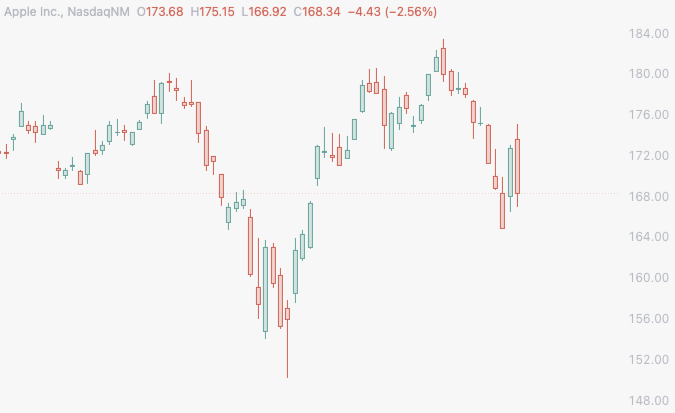Click the 168.00 price axis label
The height and width of the screenshot is (413, 675).
pyautogui.click(x=649, y=196)
